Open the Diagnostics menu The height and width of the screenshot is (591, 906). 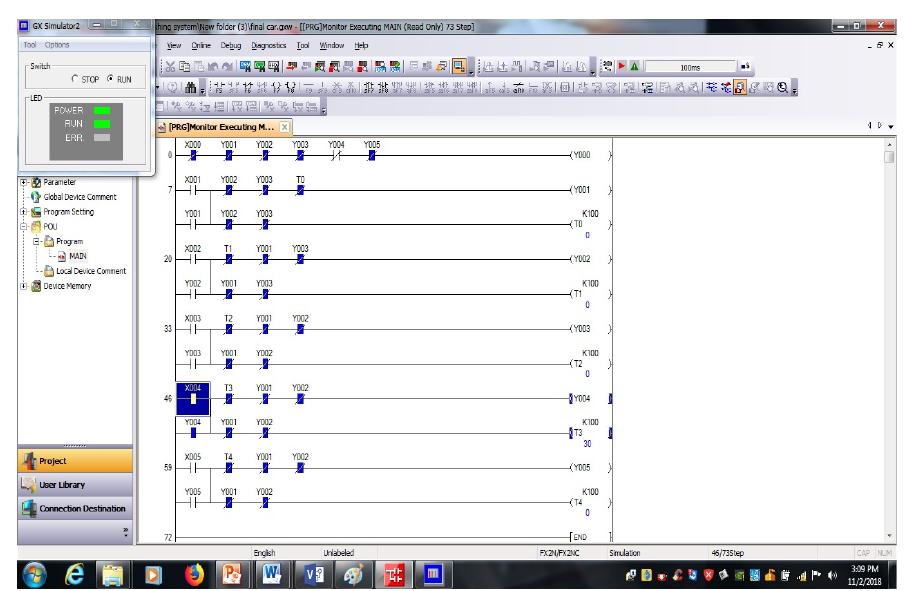(269, 45)
